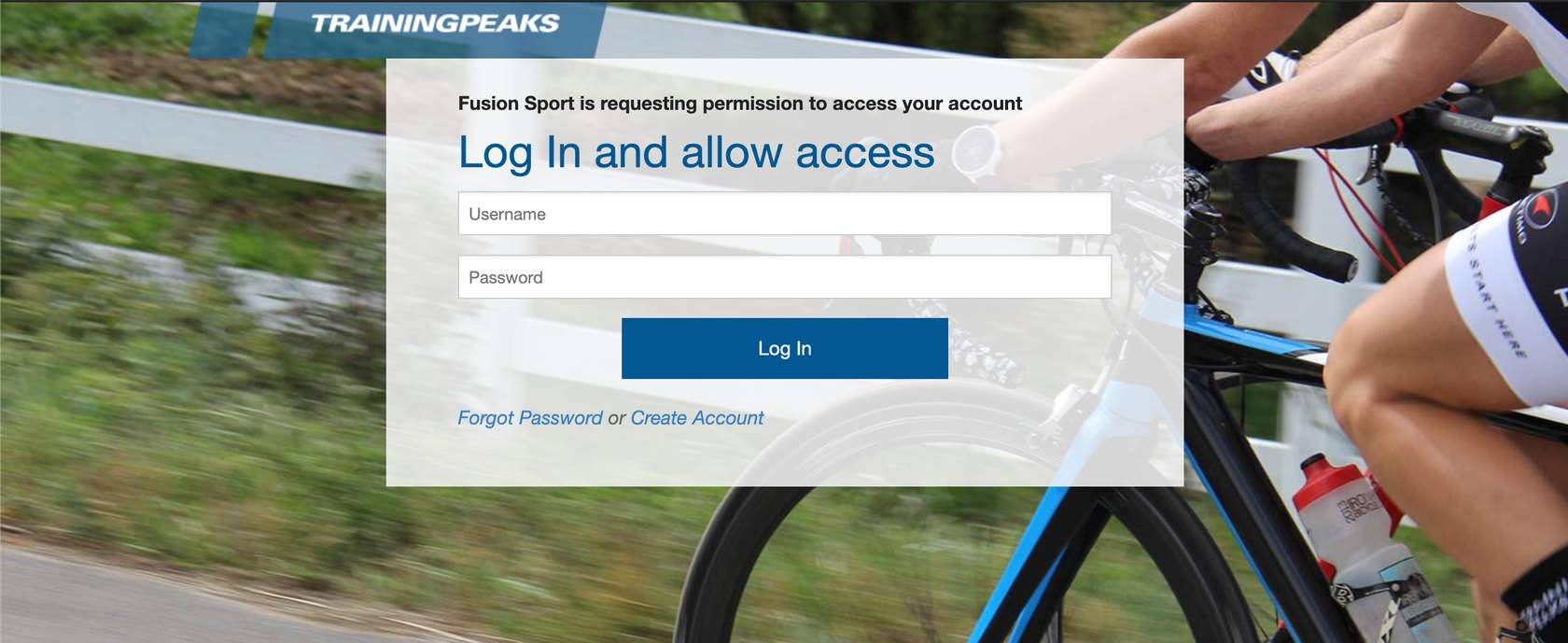Click the 'START HERE' text on the shorts
The image size is (1568, 643).
click(x=1496, y=301)
